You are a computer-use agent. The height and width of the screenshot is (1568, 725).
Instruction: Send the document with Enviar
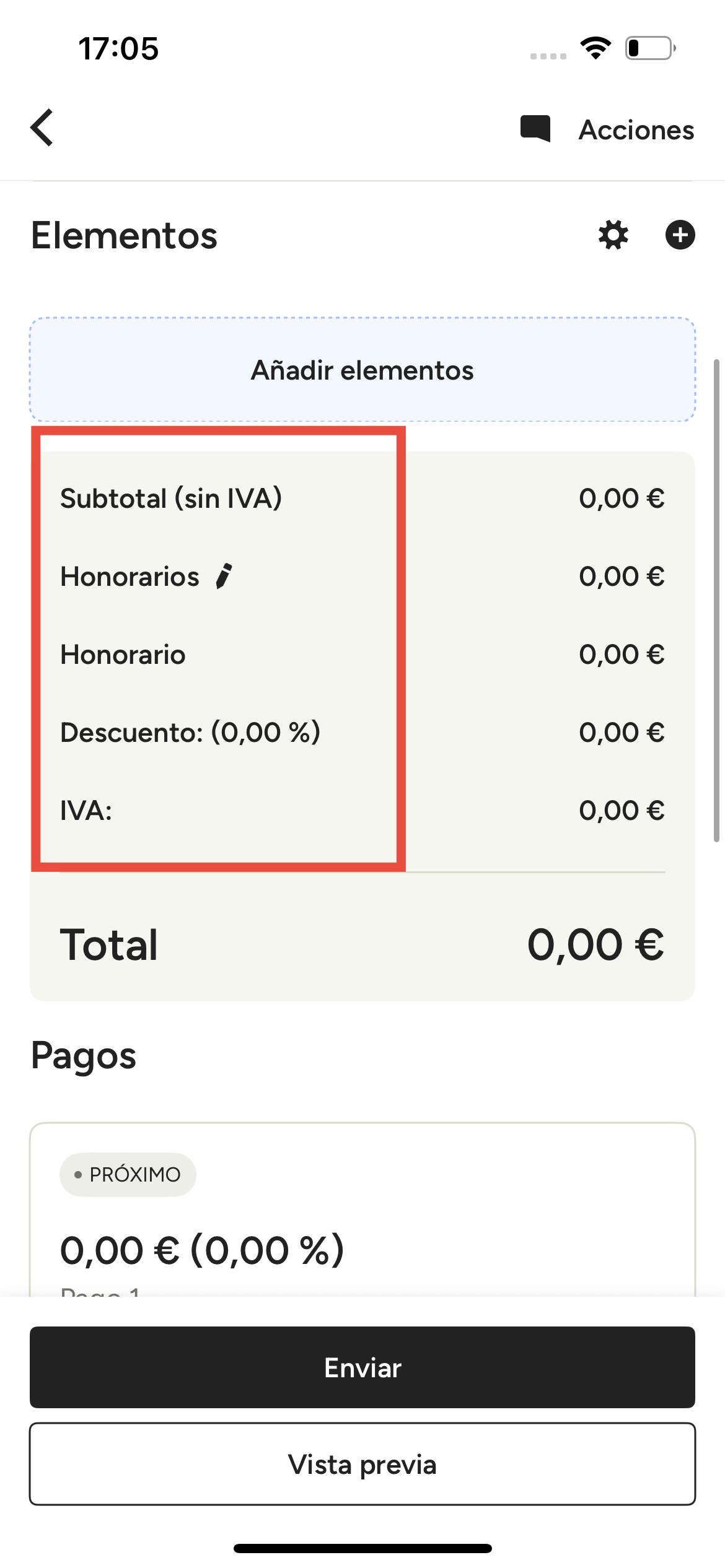[x=362, y=1367]
